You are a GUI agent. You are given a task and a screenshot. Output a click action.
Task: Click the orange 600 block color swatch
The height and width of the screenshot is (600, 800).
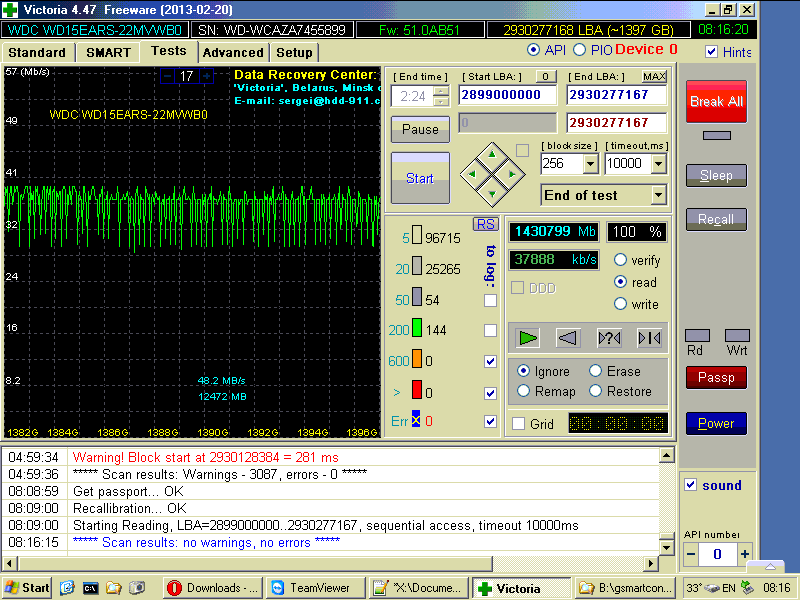pos(417,359)
